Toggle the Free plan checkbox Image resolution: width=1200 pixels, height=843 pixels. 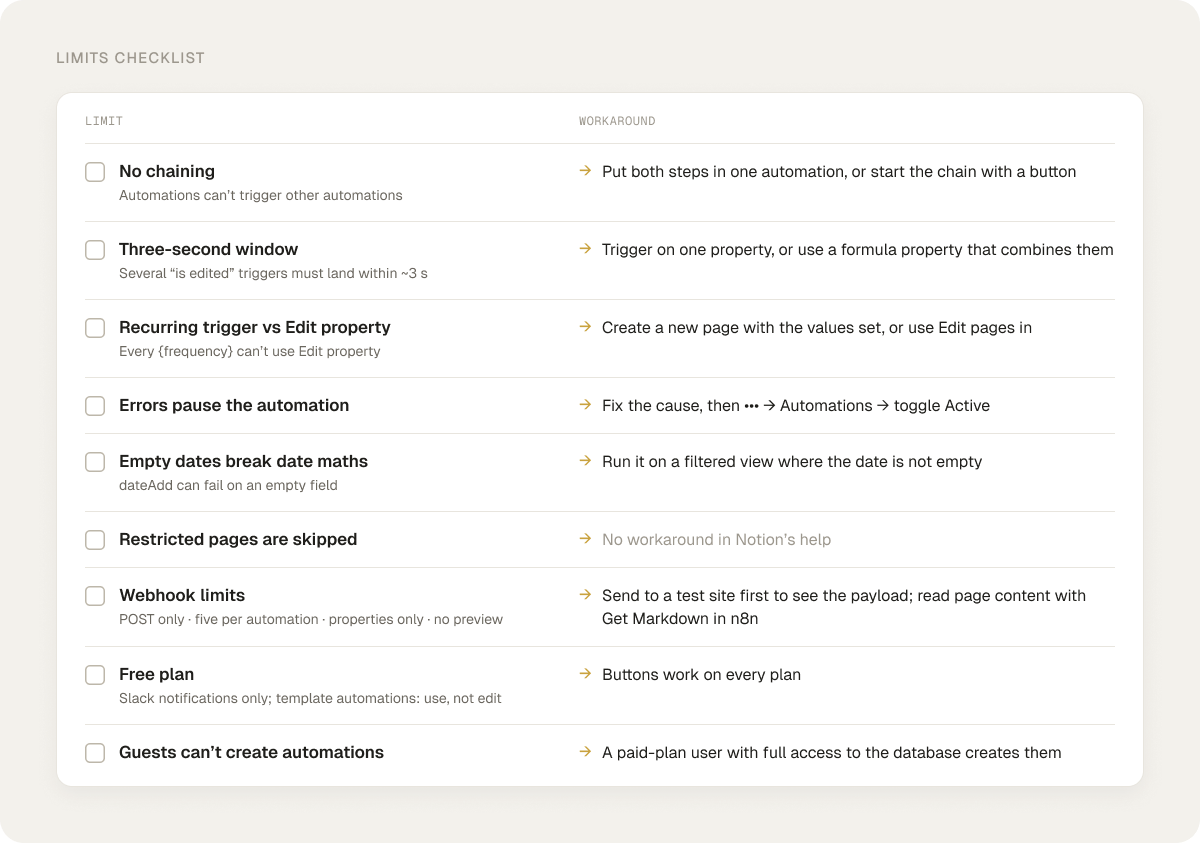(x=95, y=675)
